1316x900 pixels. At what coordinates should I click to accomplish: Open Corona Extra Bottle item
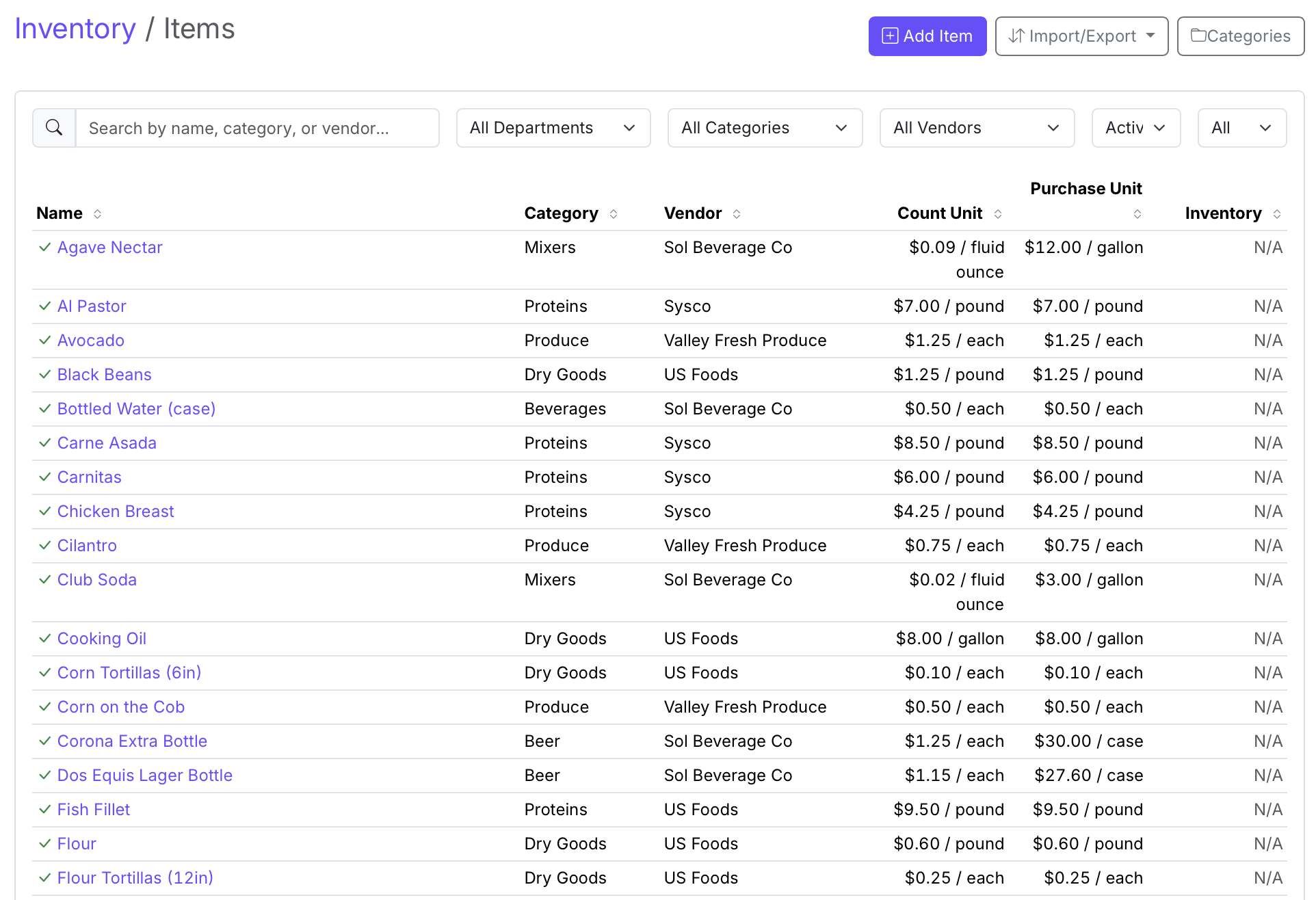pyautogui.click(x=132, y=741)
